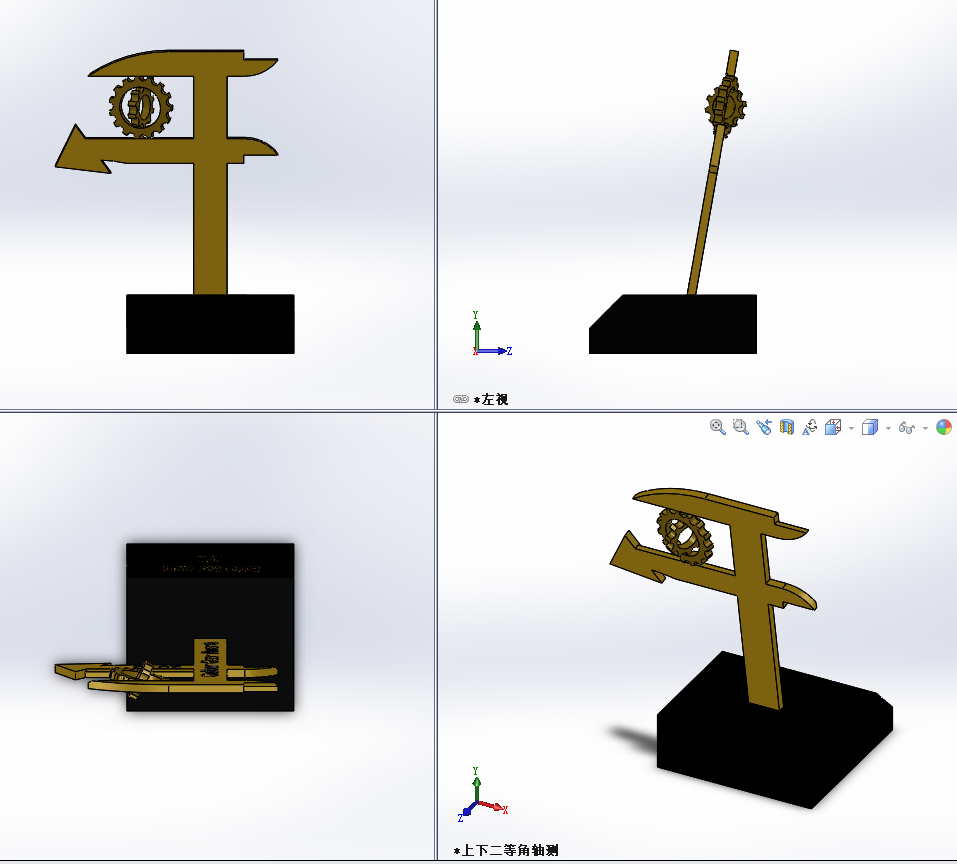Click the coordinate triad in left view
The image size is (957, 864).
click(x=492, y=334)
